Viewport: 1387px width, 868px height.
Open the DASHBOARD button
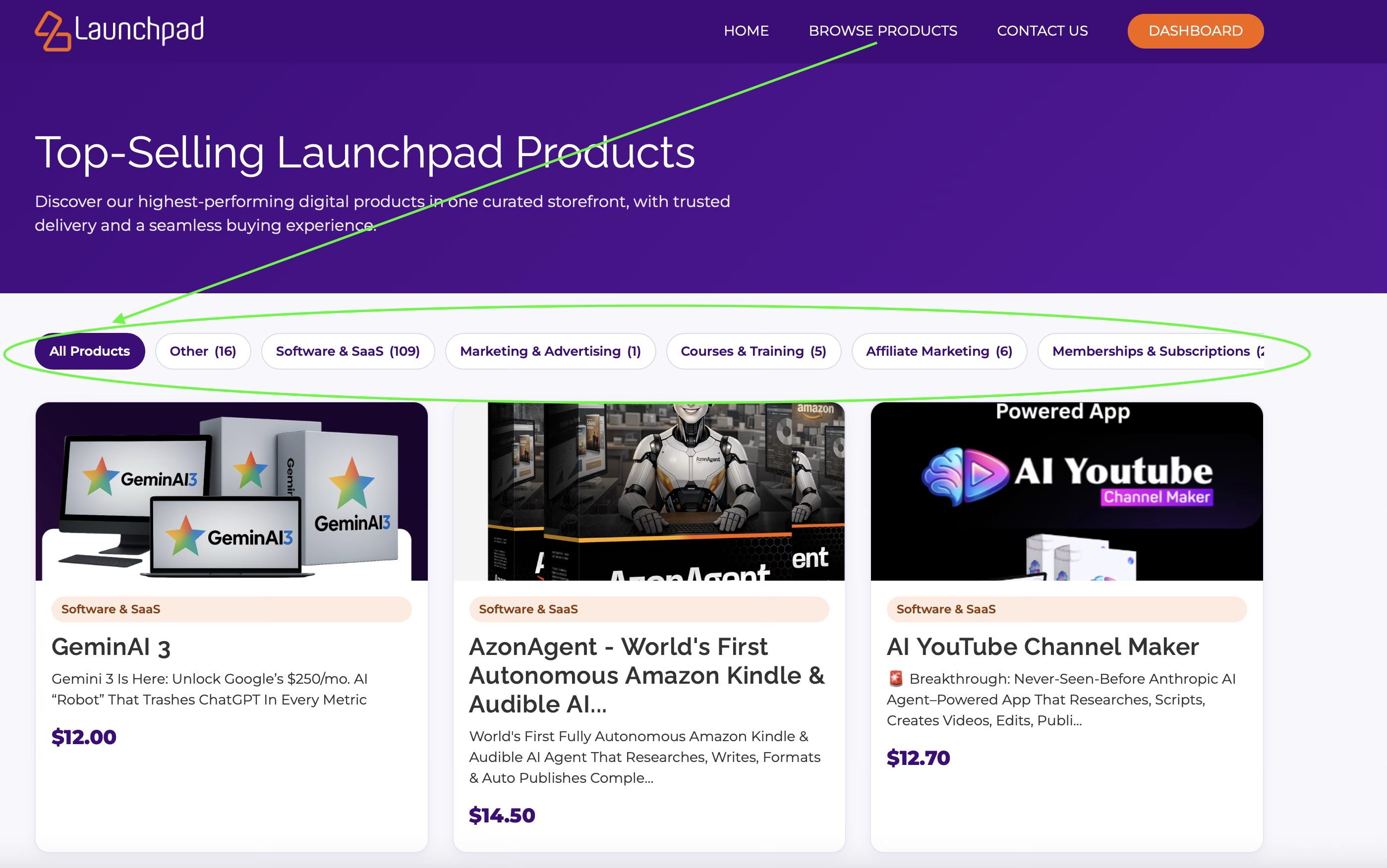click(1195, 31)
